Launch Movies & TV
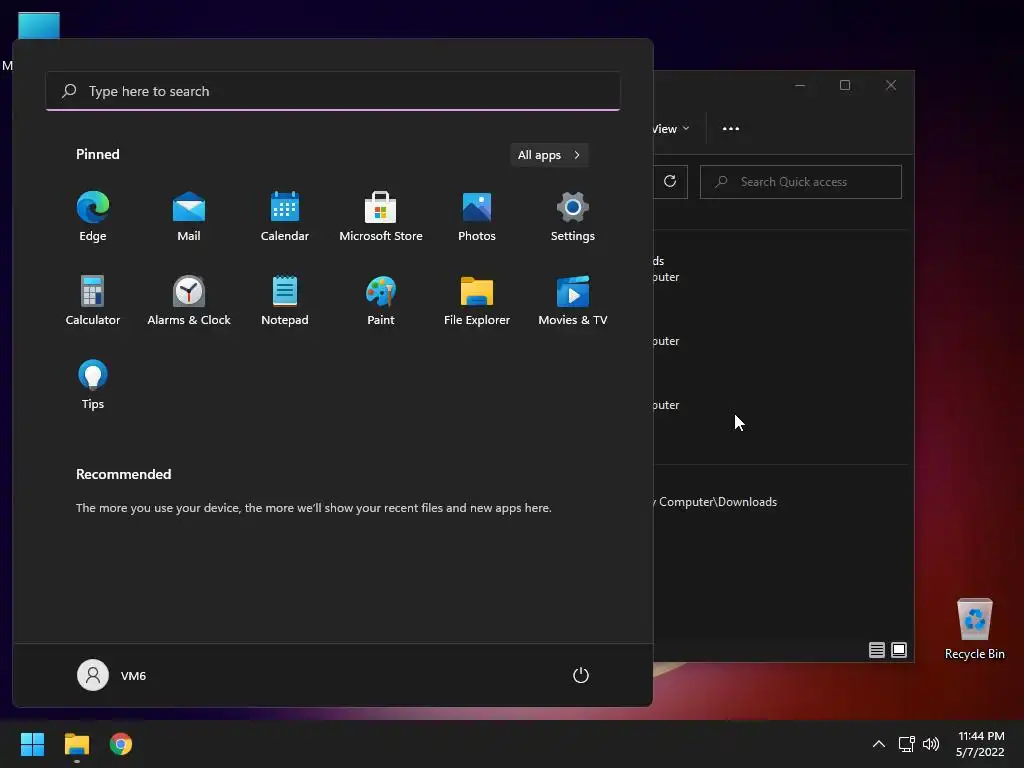The height and width of the screenshot is (768, 1024). [573, 301]
